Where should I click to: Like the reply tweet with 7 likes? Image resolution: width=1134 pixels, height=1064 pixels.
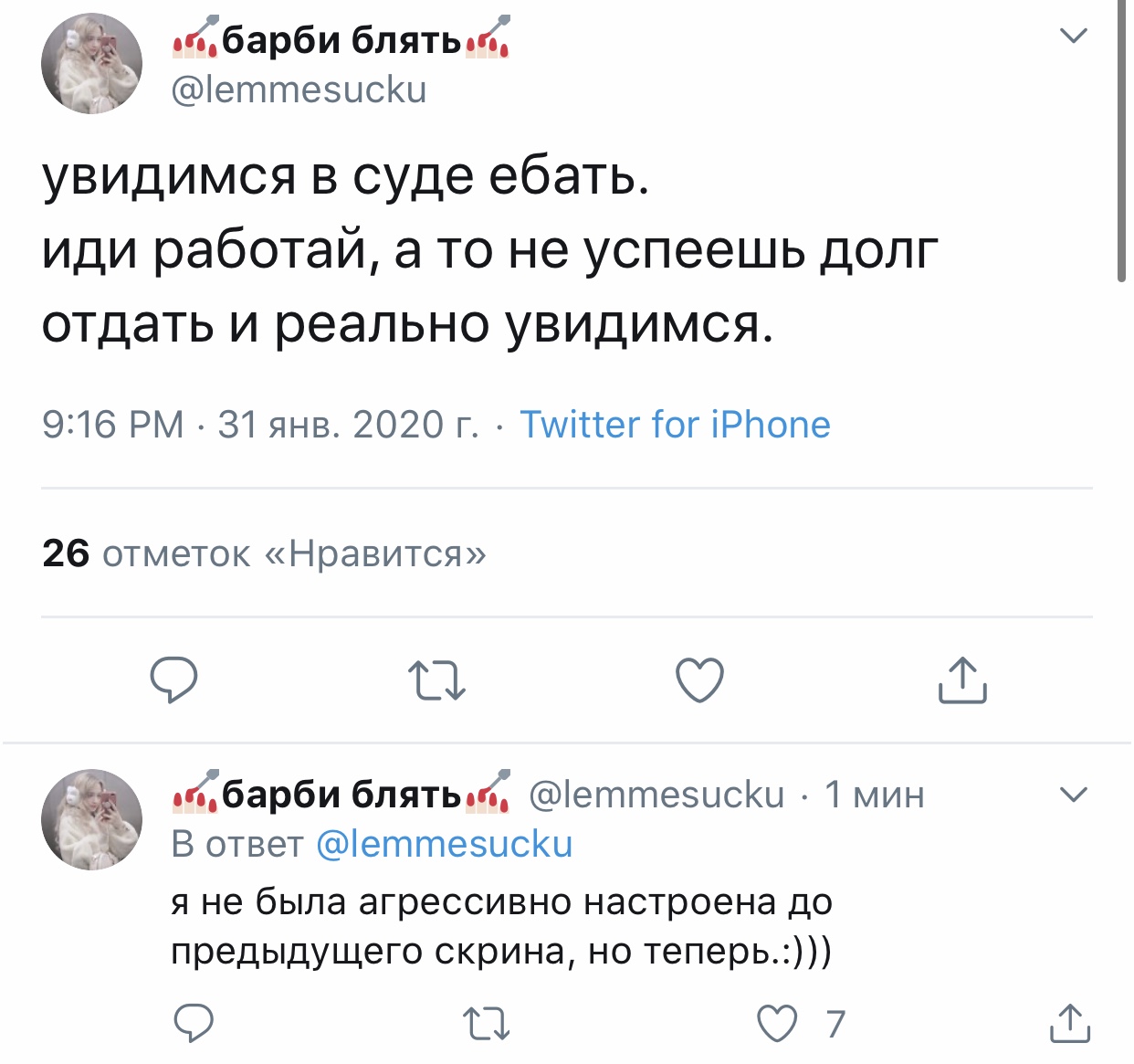pyautogui.click(x=778, y=1024)
